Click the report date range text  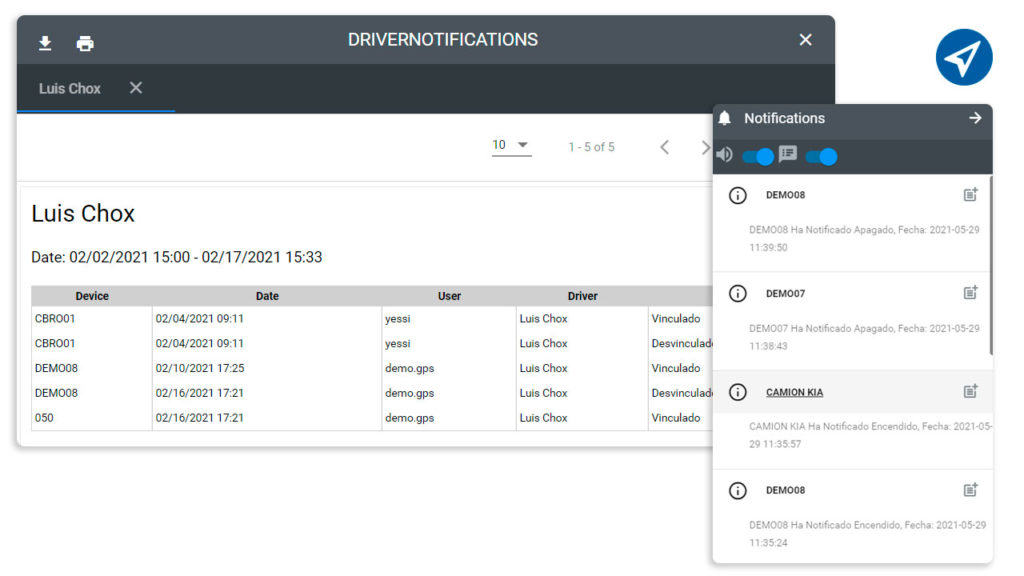click(176, 257)
